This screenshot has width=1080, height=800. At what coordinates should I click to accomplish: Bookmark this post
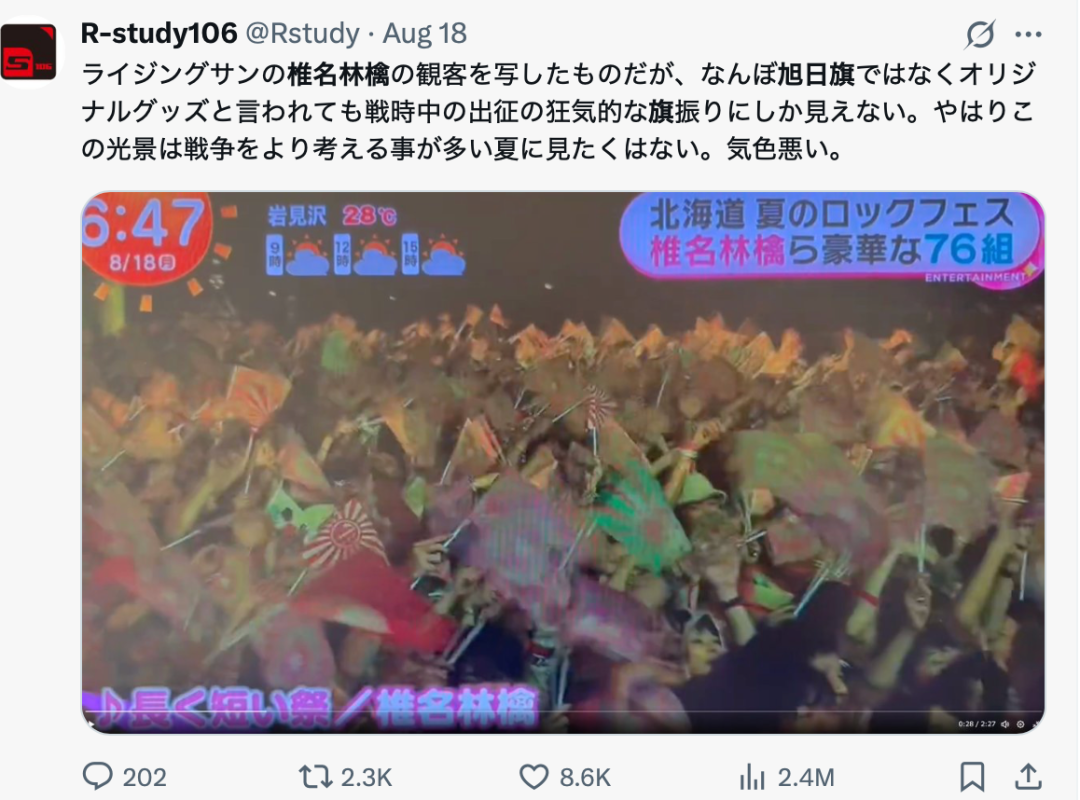972,777
